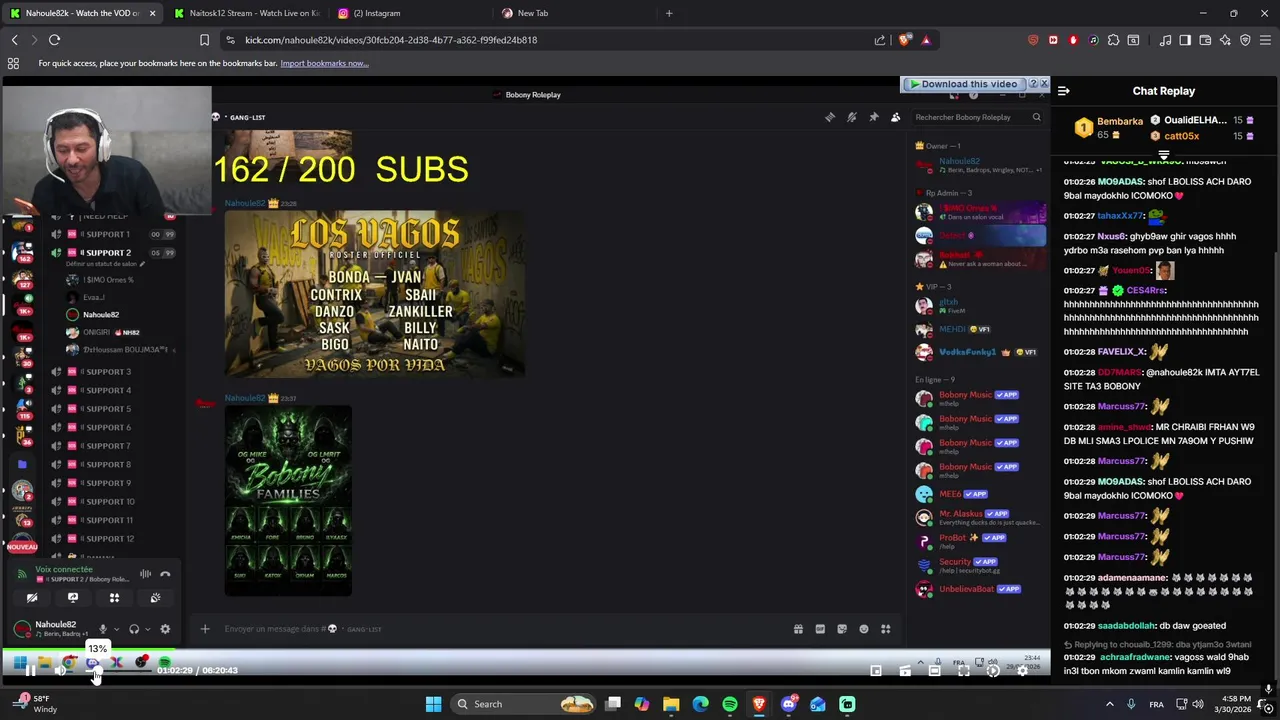Open help on the download video overlay
The height and width of the screenshot is (720, 1280).
(1033, 84)
